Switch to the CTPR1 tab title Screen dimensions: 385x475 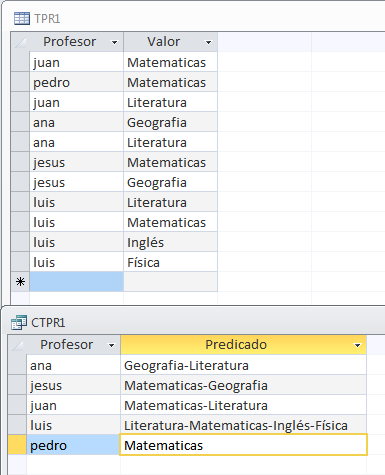(48, 323)
